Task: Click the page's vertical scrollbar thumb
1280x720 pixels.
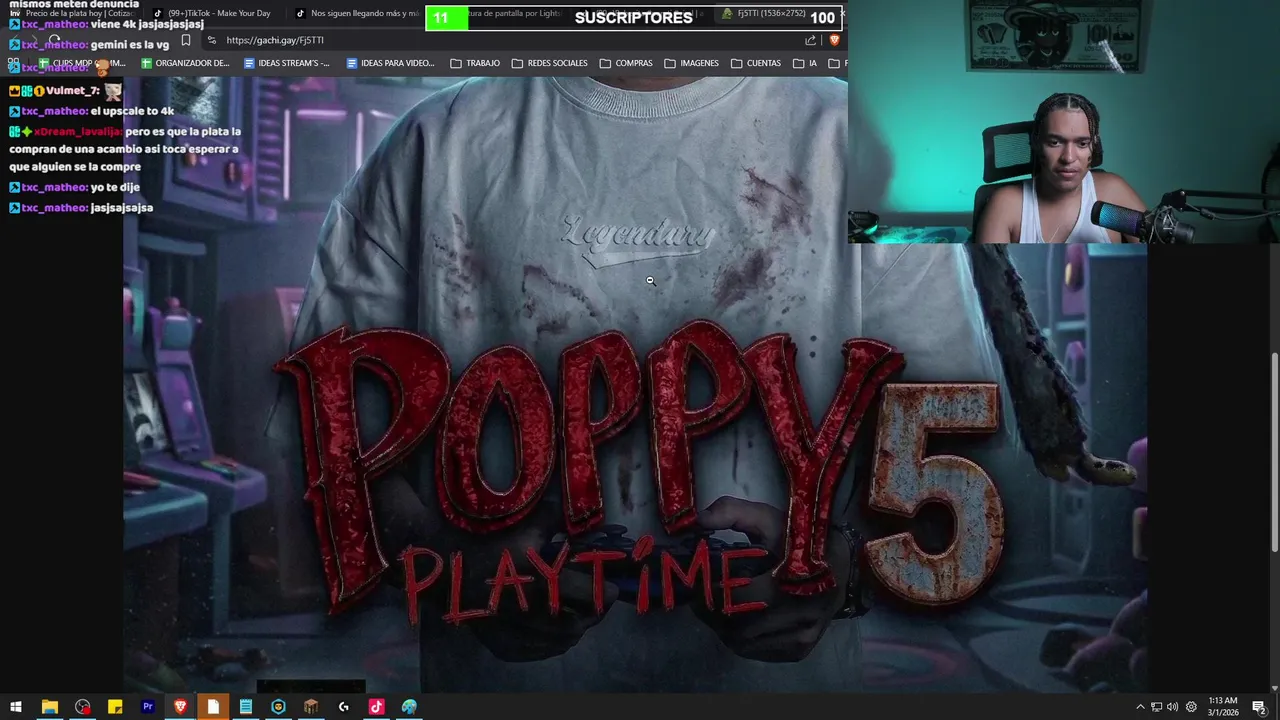Action: [x=1274, y=452]
